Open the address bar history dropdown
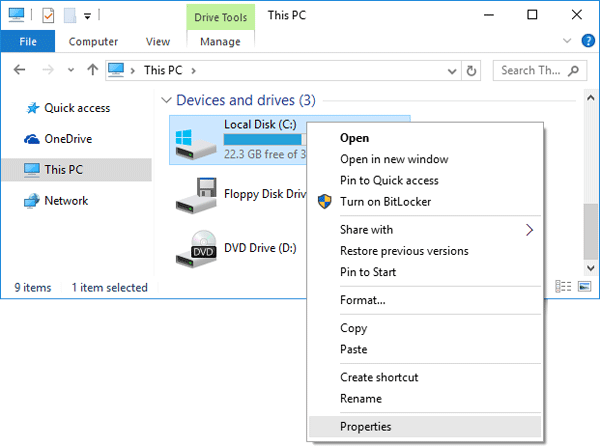600x446 pixels. coord(452,71)
